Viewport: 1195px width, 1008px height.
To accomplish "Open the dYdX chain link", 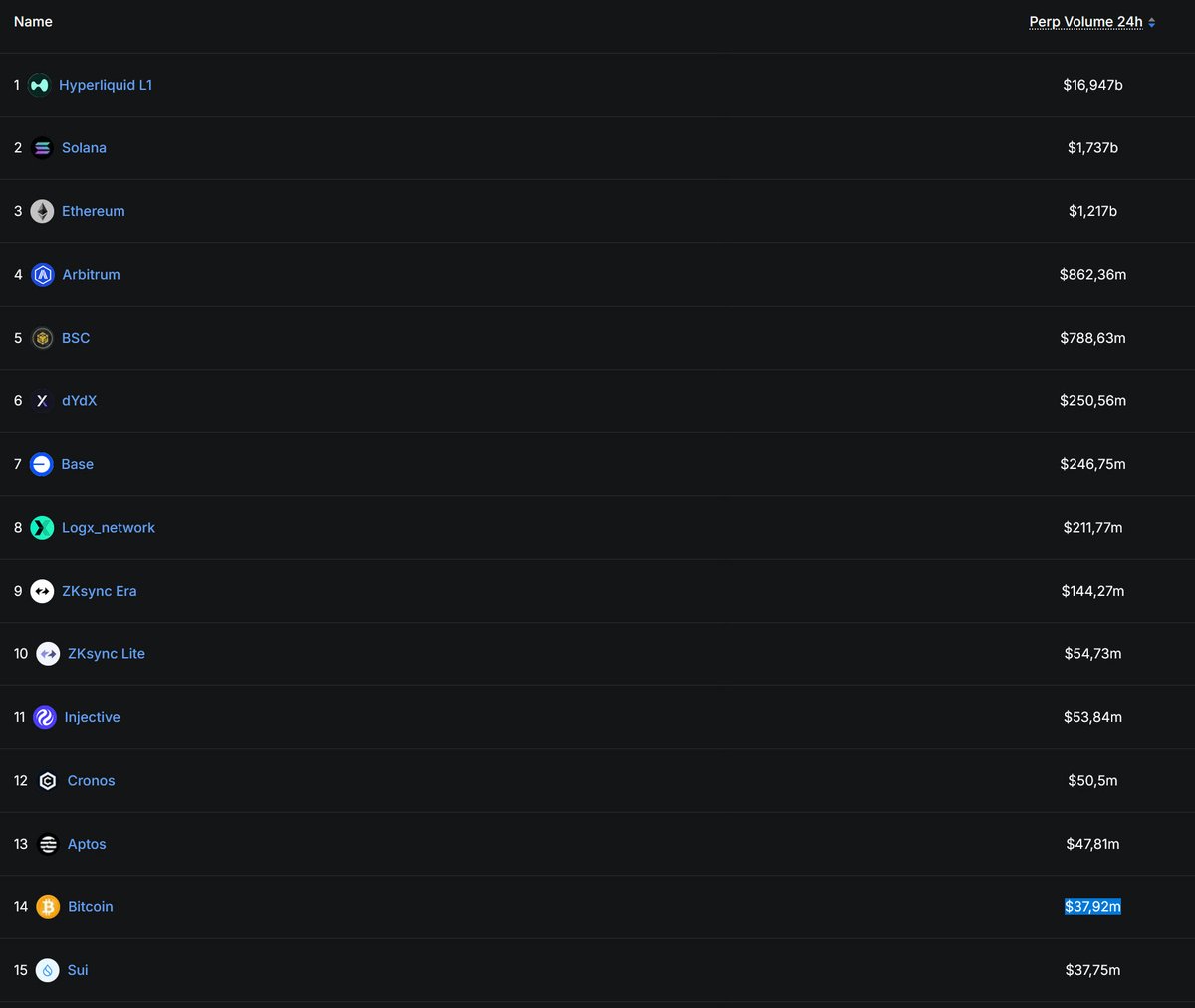I will [x=80, y=401].
